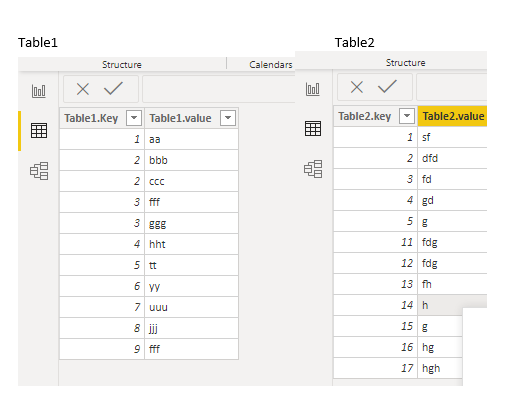The width and height of the screenshot is (508, 397).
Task: Select Table2.key column header
Action: [375, 116]
